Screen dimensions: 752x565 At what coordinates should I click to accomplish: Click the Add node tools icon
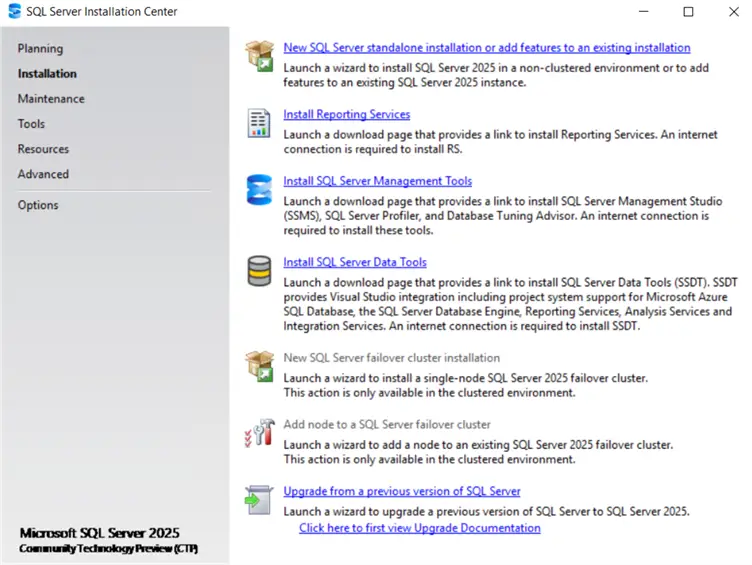point(259,433)
